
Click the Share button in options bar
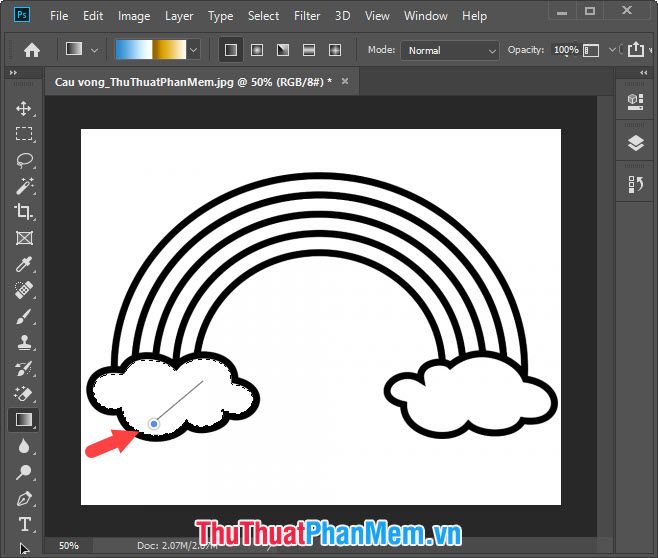(637, 49)
